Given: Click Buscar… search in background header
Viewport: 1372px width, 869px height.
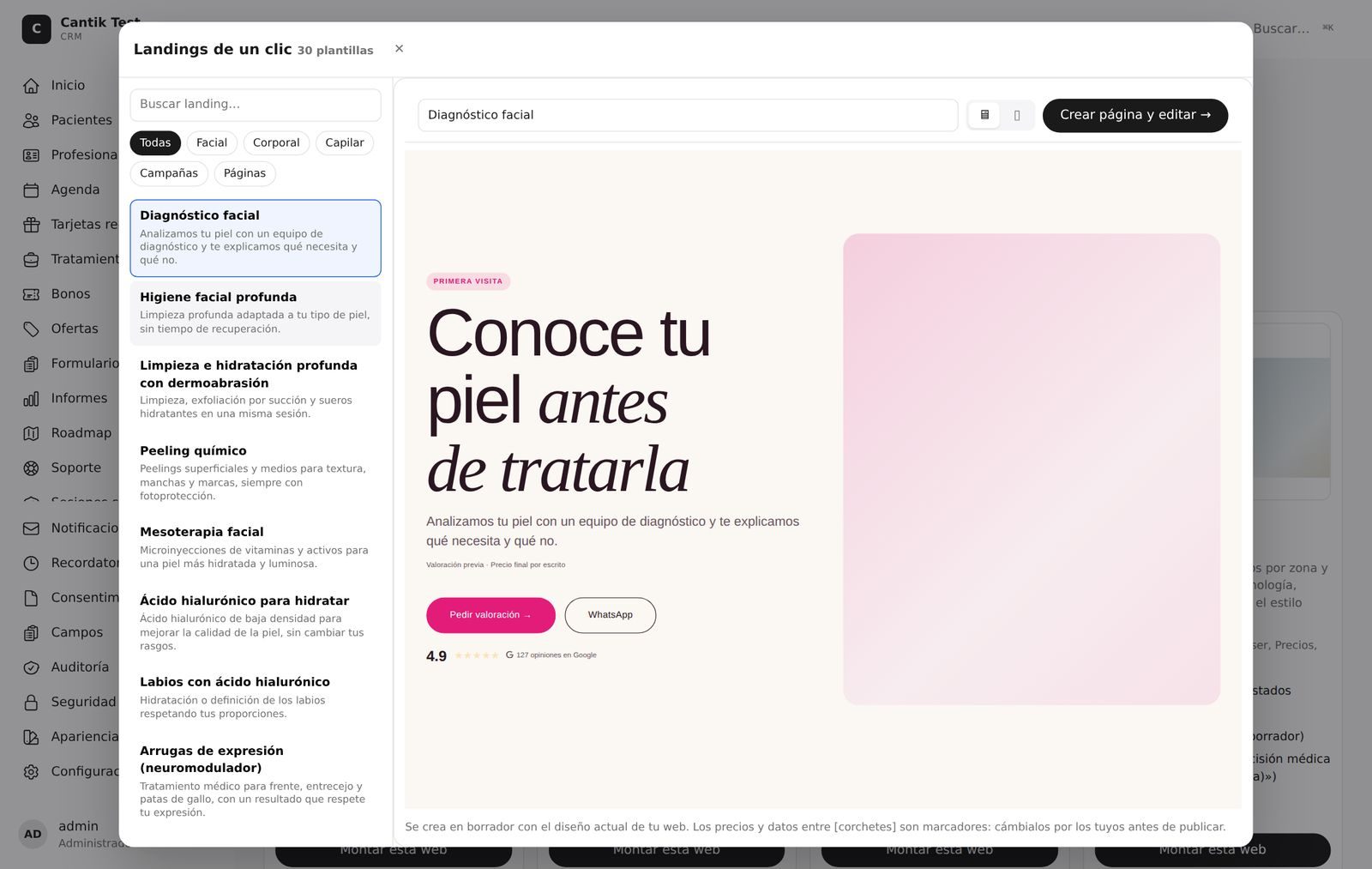Looking at the screenshot, I should 1281,28.
